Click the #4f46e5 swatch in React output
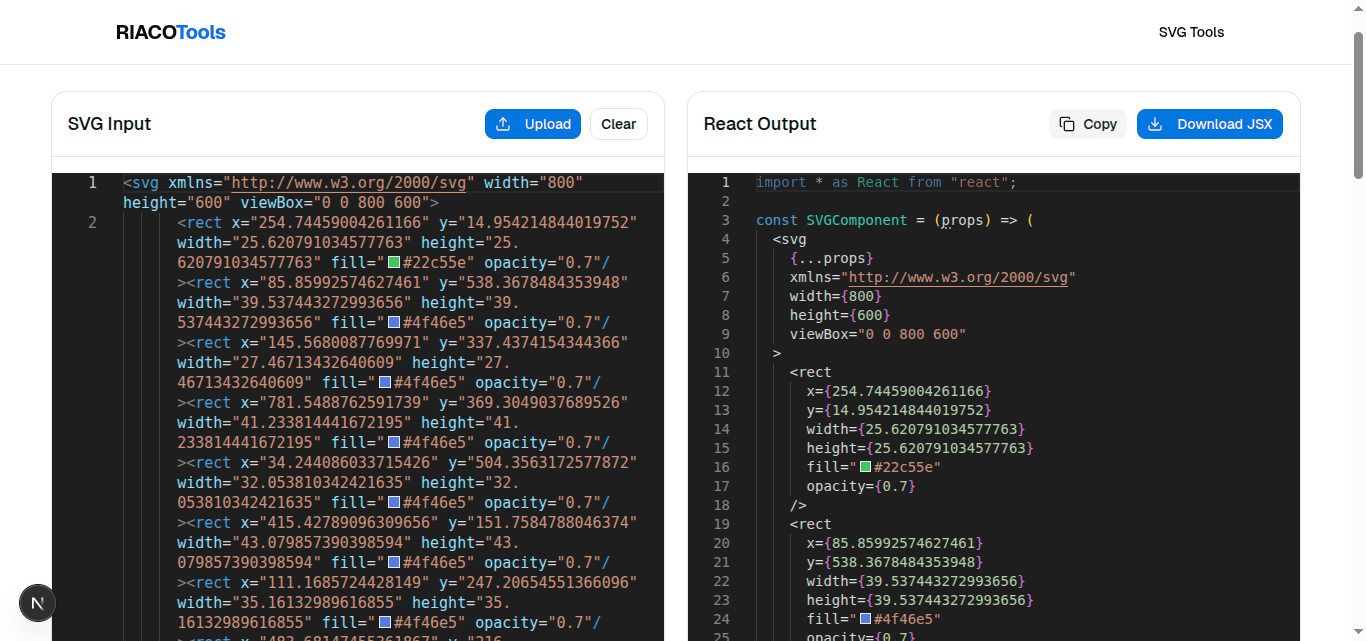This screenshot has width=1366, height=641. [x=865, y=619]
